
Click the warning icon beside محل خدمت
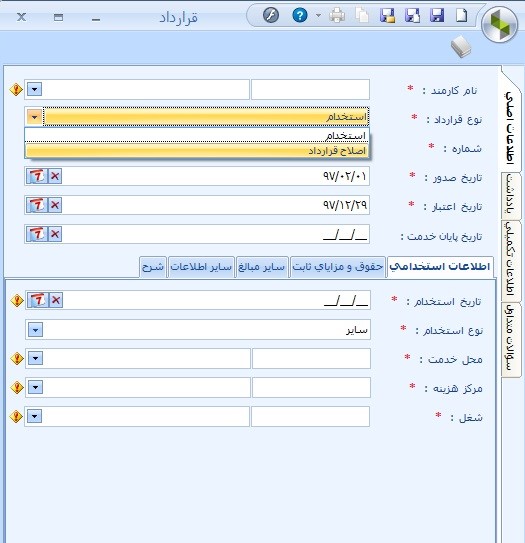[x=17, y=358]
